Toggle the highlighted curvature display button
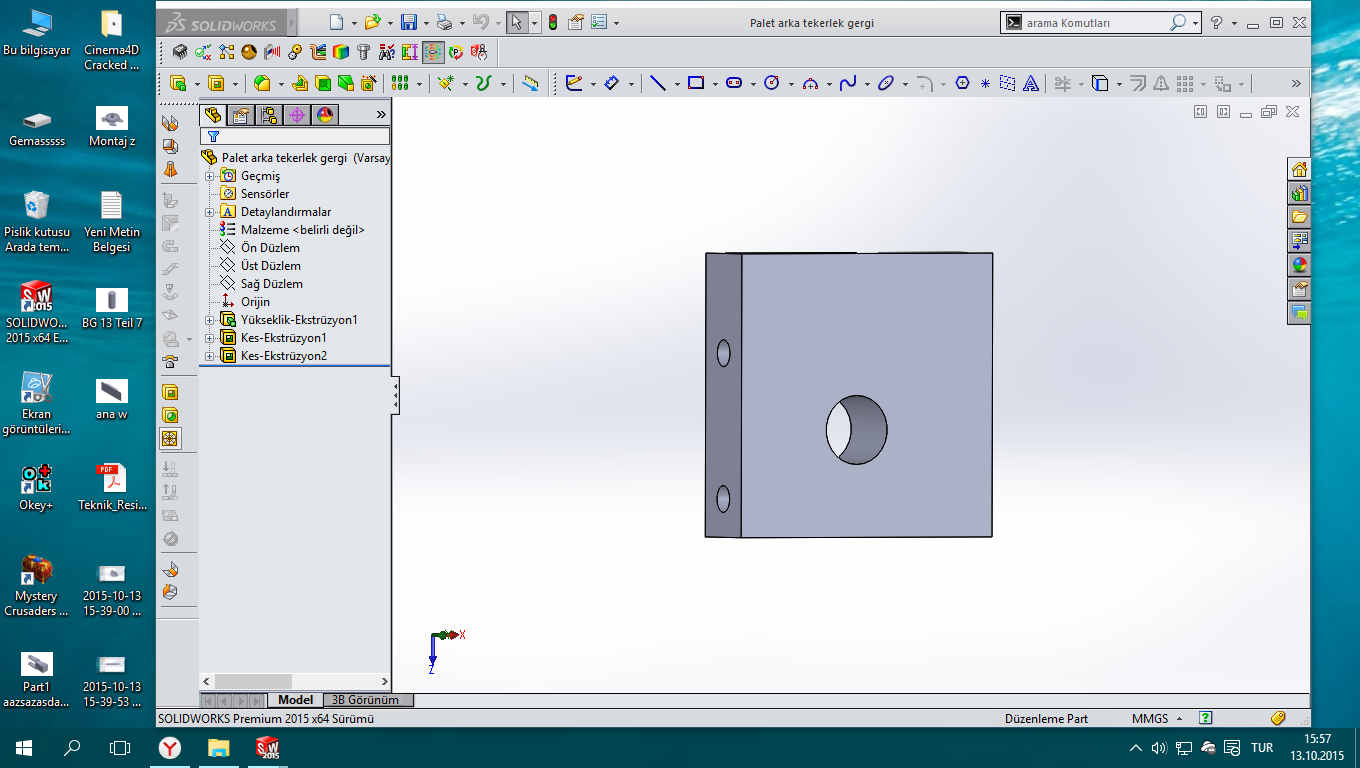Image resolution: width=1360 pixels, height=768 pixels. pos(433,52)
